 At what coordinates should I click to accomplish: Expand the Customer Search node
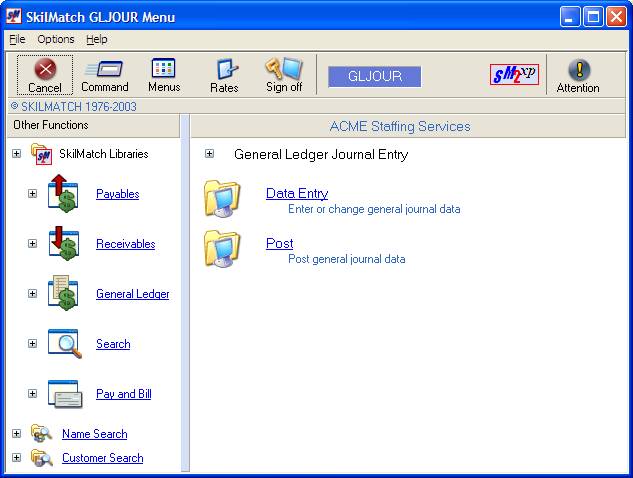pos(16,457)
